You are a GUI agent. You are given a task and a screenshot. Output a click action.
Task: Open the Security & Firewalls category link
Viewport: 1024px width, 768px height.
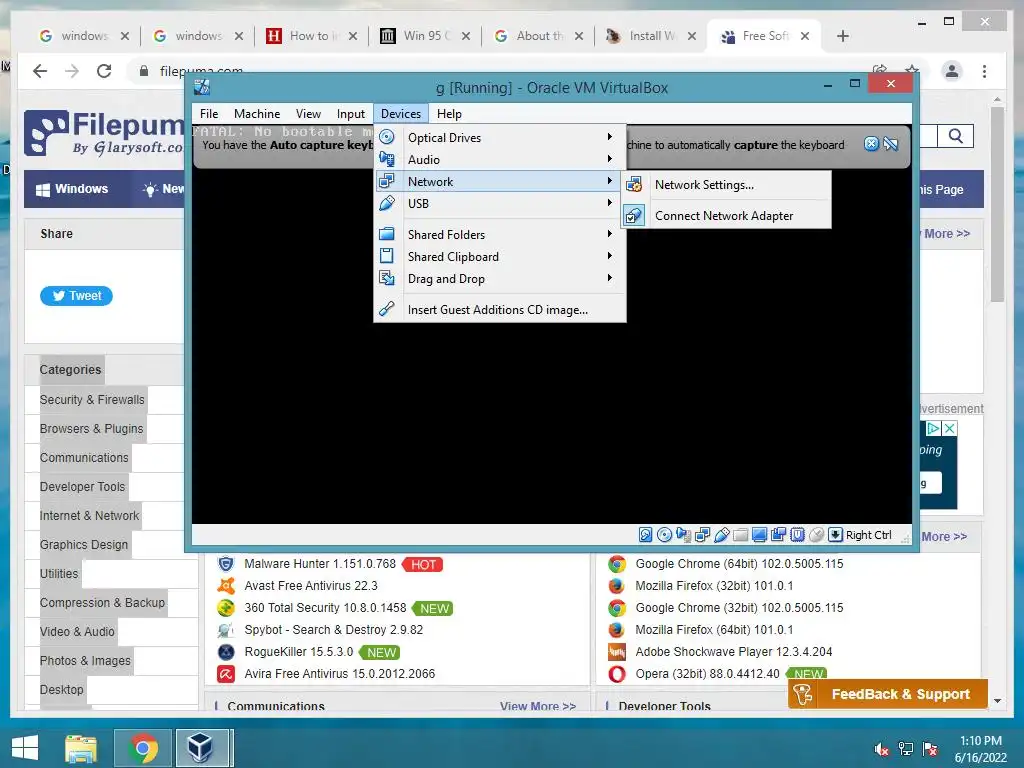pyautogui.click(x=92, y=400)
